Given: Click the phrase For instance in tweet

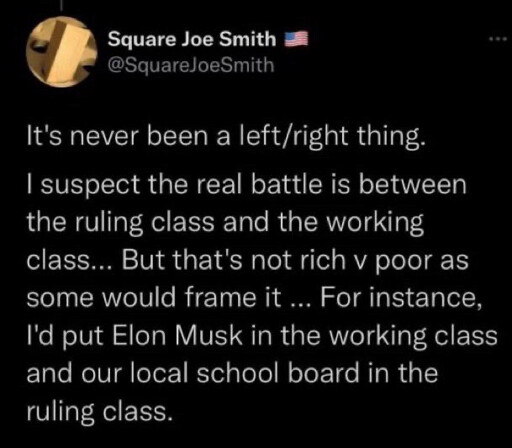Looking at the screenshot, I should pos(401,298).
